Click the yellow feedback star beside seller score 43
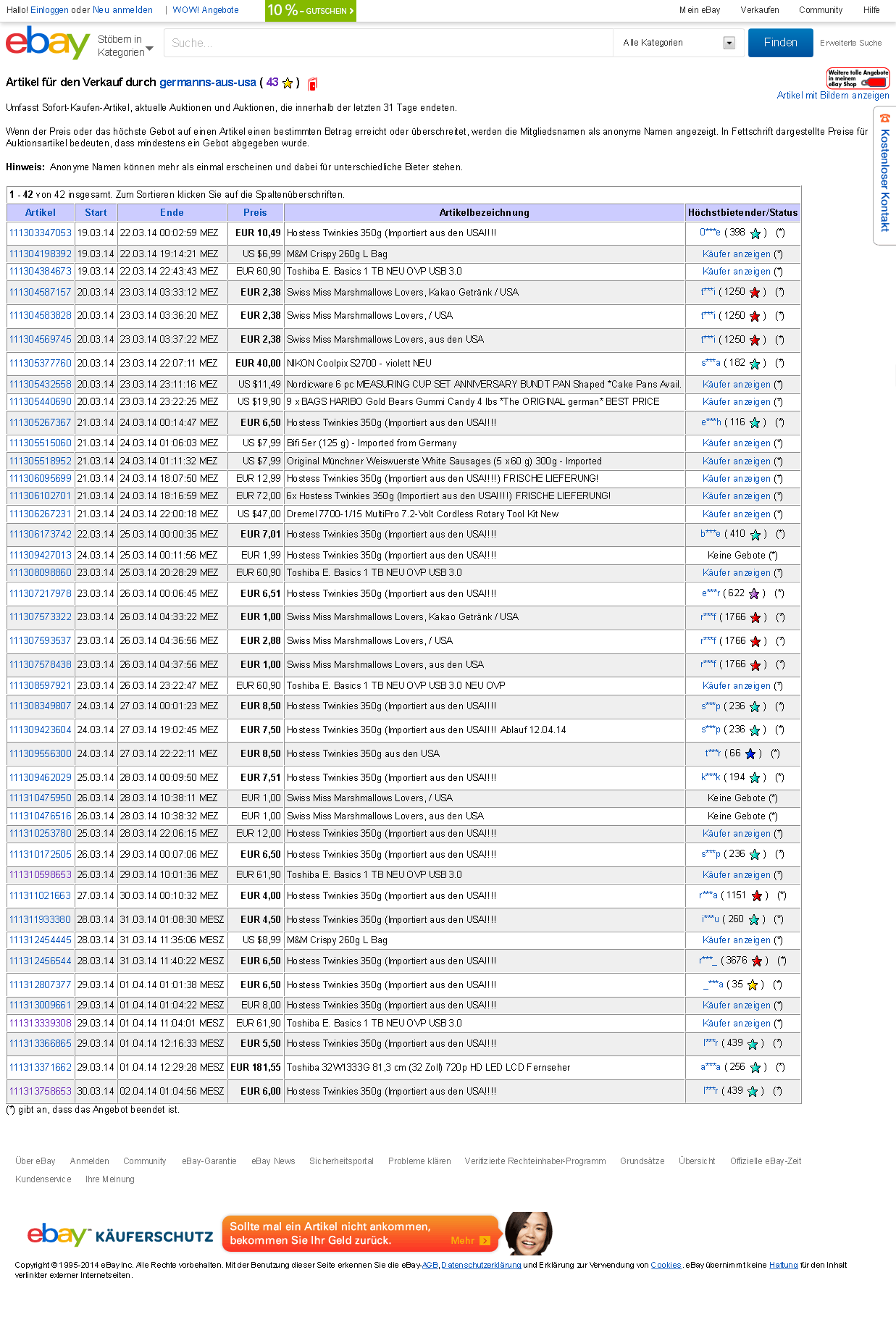The image size is (896, 1317). pos(288,83)
